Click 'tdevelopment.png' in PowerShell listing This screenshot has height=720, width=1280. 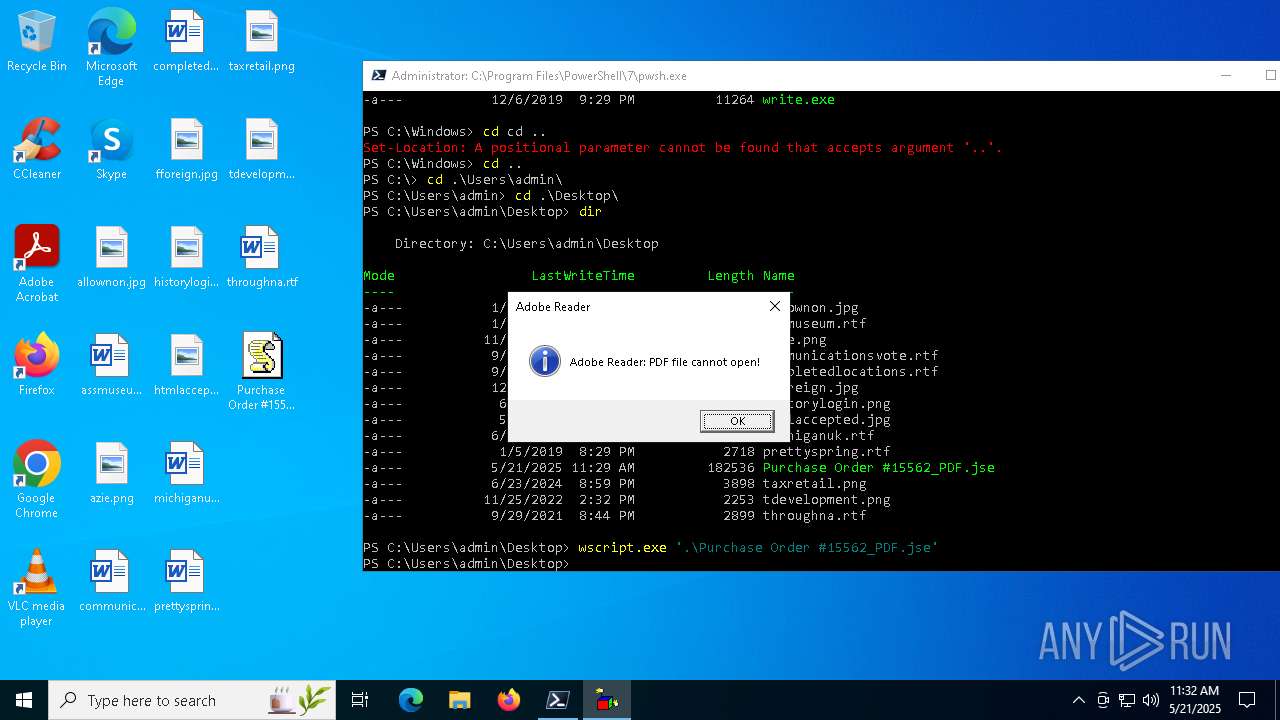(826, 499)
